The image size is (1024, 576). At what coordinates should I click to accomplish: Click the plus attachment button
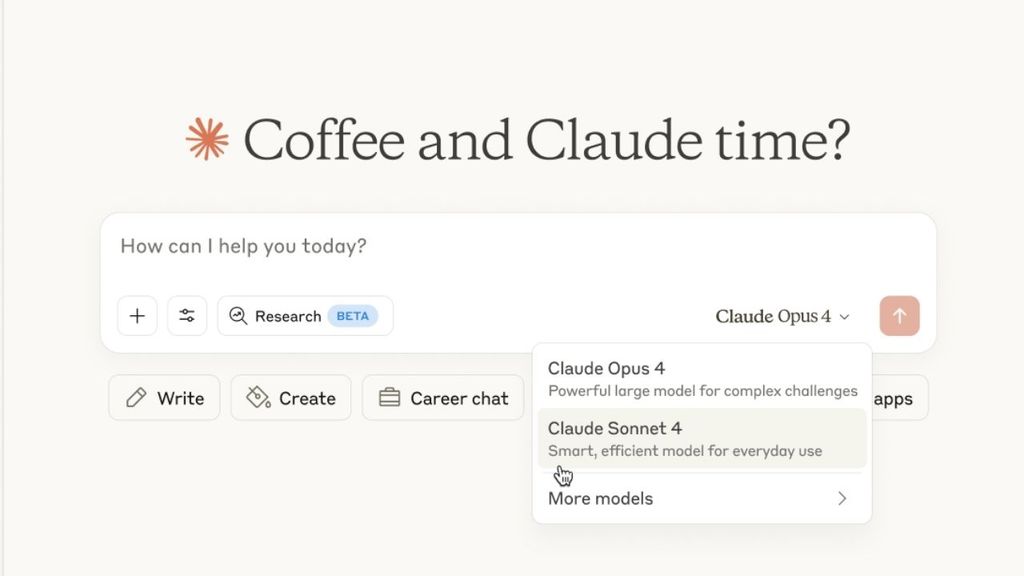(137, 316)
